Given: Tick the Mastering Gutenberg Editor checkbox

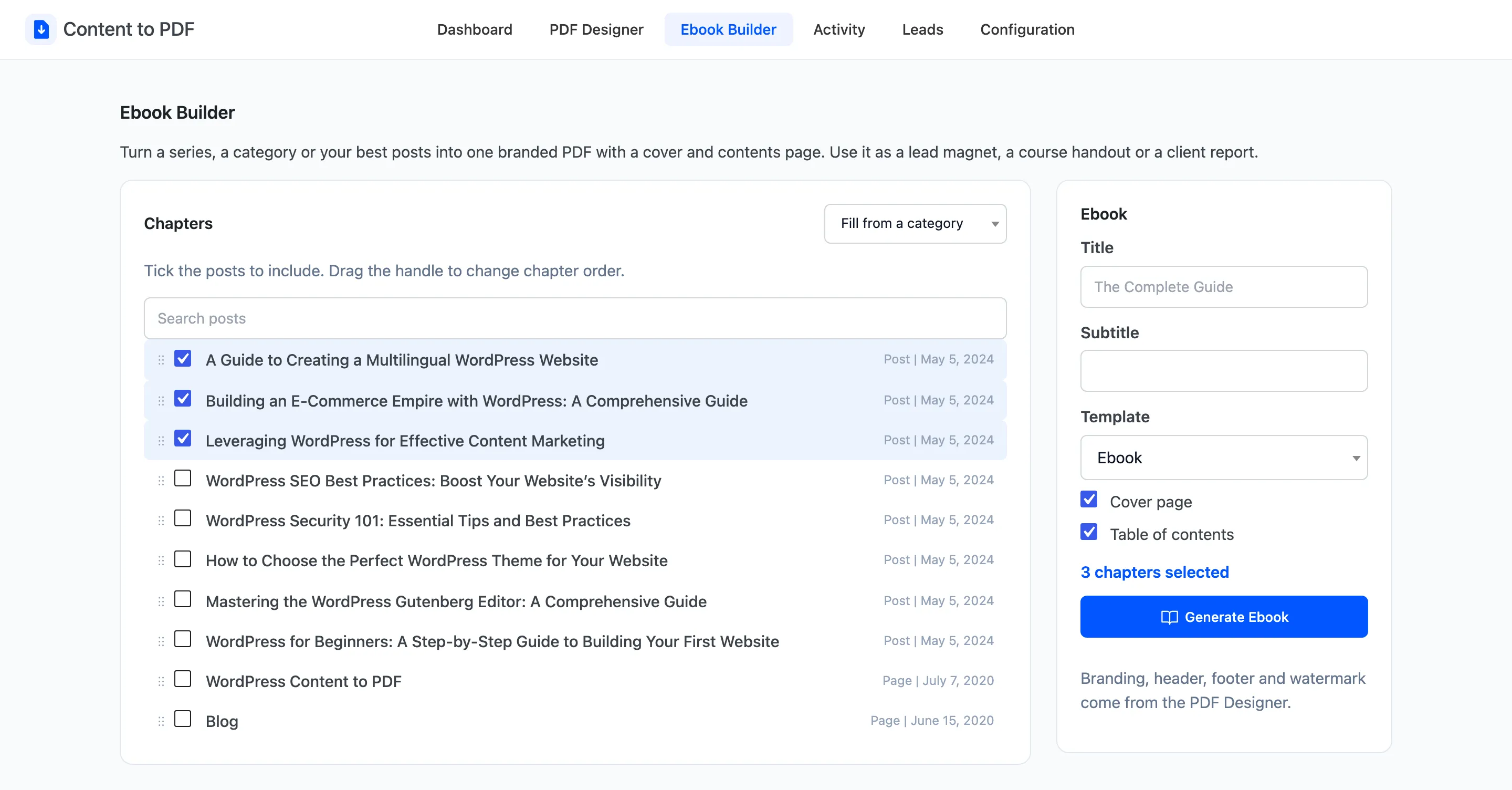Looking at the screenshot, I should pyautogui.click(x=183, y=598).
